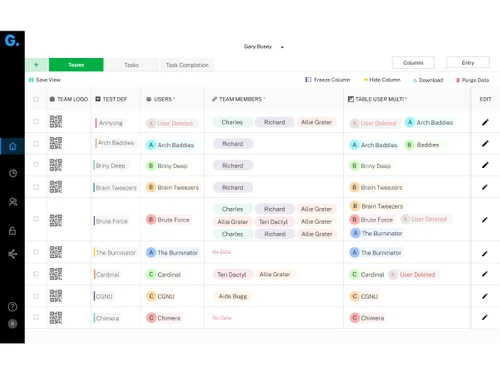The width and height of the screenshot is (500, 375).
Task: Check the CGNU row checkbox
Action: pyautogui.click(x=36, y=296)
